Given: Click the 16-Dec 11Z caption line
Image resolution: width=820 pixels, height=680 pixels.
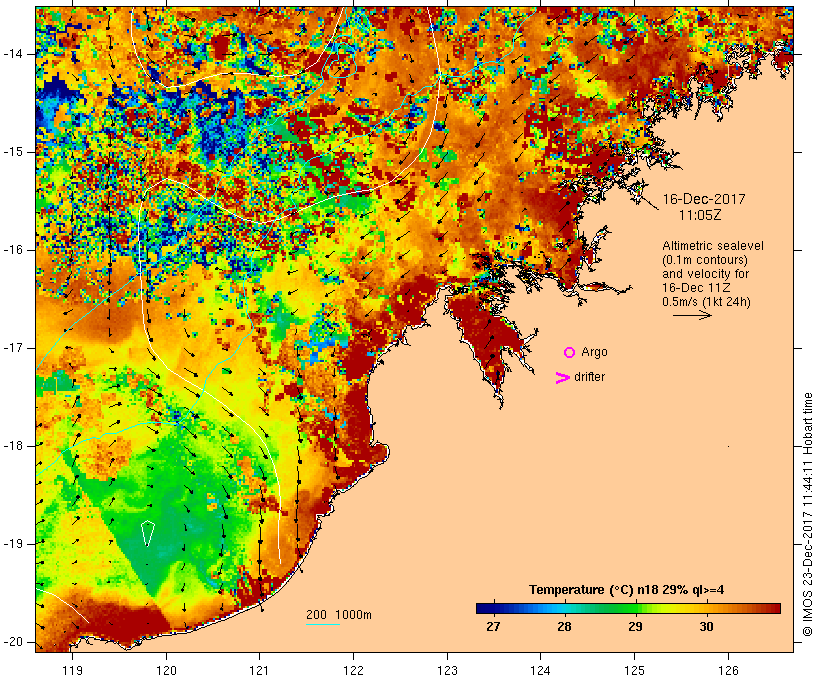Looking at the screenshot, I should [696, 288].
